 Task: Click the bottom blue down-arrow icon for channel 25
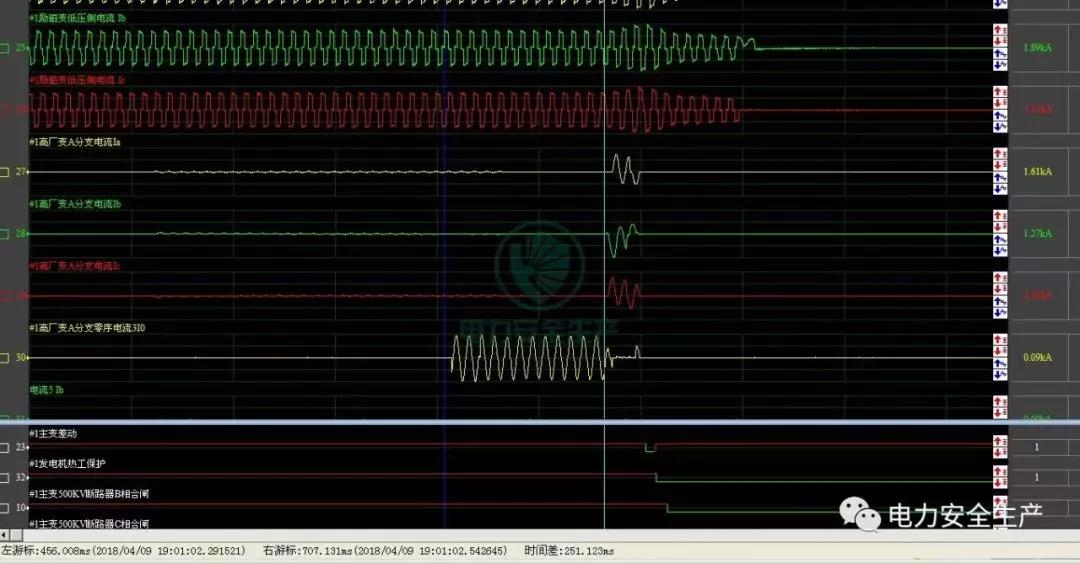tap(1000, 66)
